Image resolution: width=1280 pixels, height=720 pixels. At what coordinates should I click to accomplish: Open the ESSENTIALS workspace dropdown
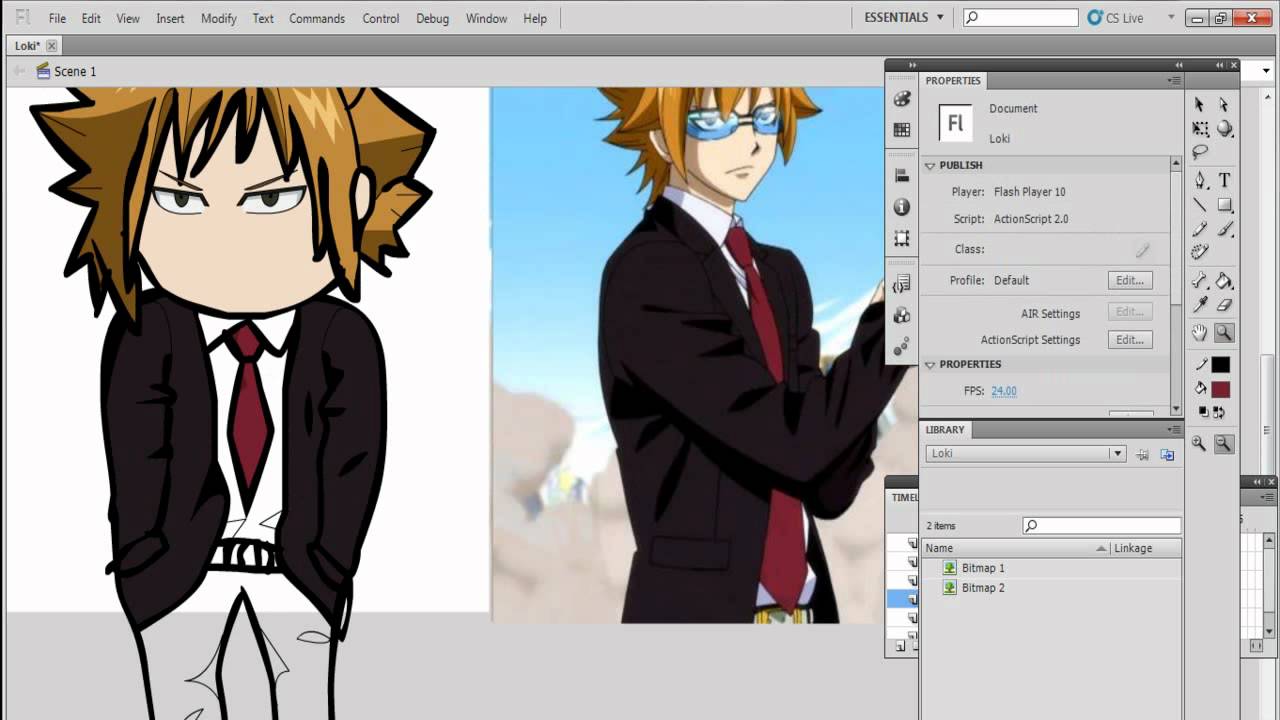pyautogui.click(x=904, y=17)
